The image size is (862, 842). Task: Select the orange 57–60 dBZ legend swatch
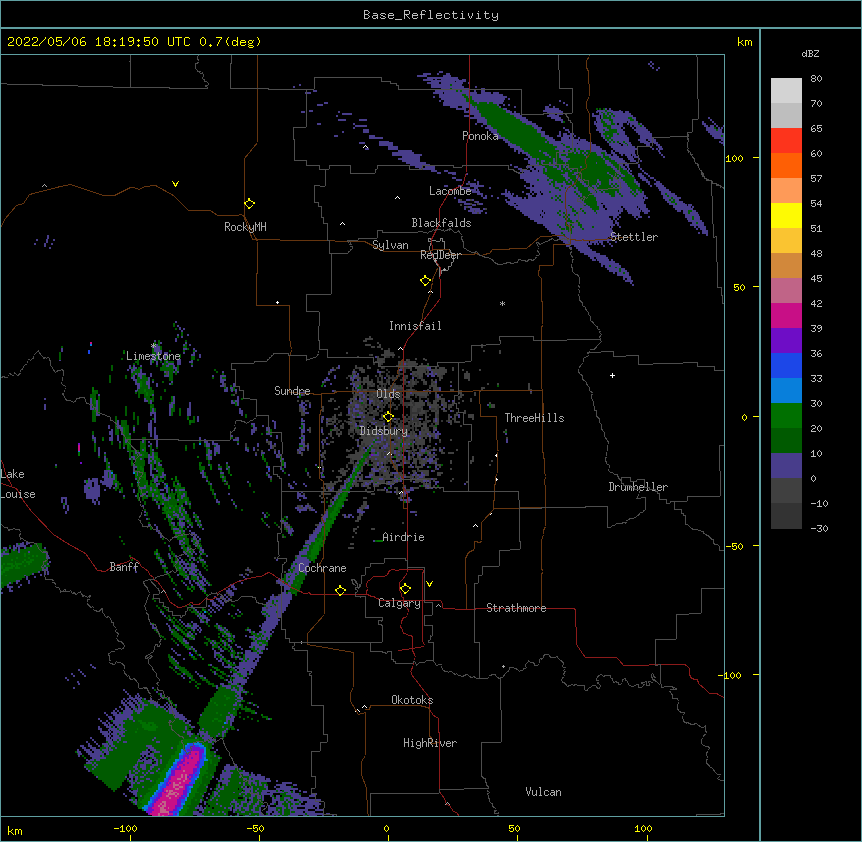[786, 165]
